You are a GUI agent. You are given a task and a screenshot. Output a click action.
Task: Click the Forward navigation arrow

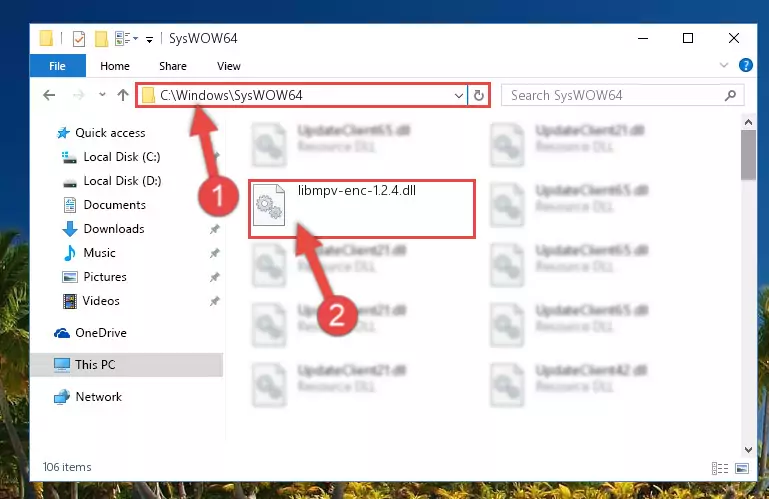click(78, 95)
